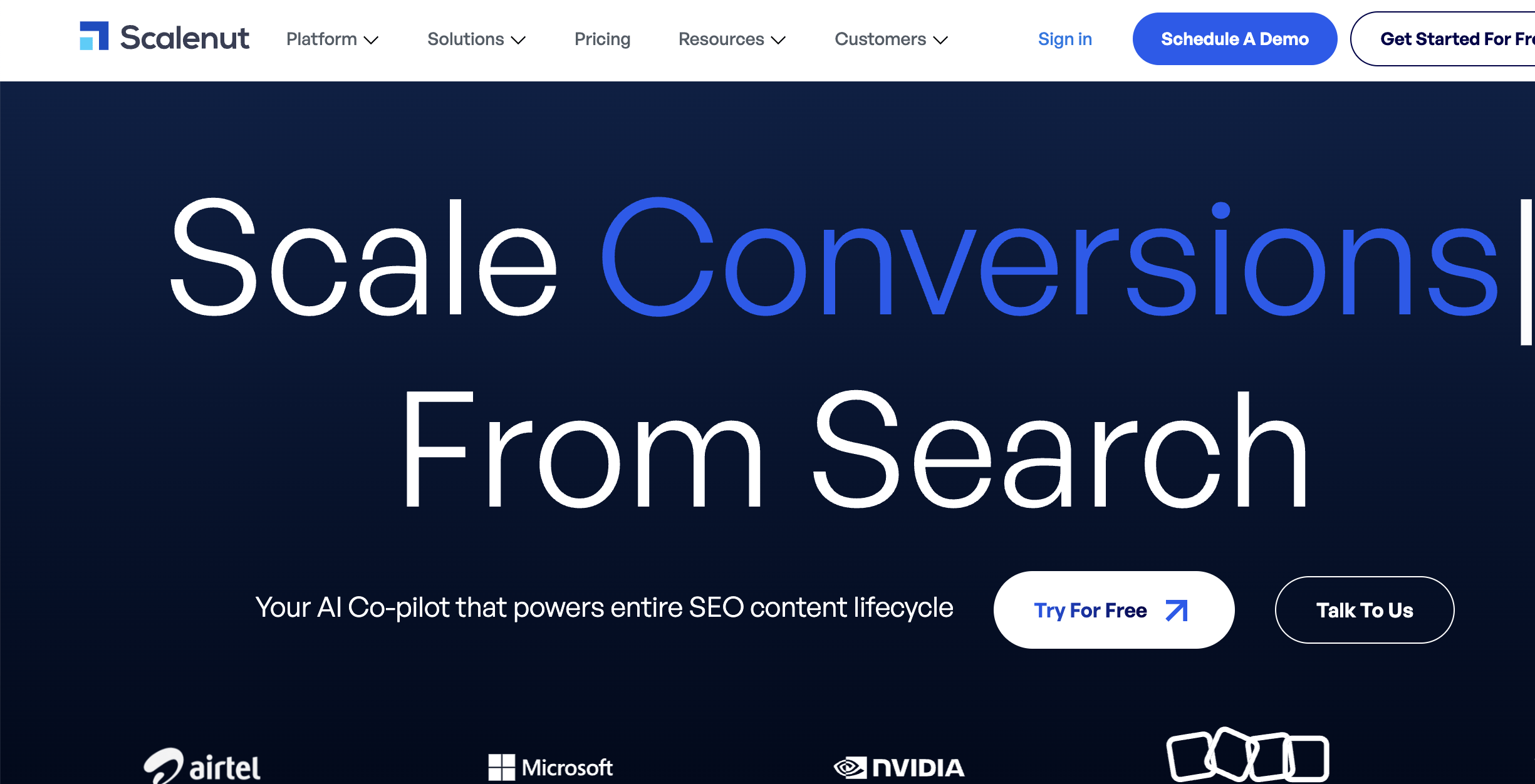Expand the Platform dropdown menu
1535x784 pixels.
pos(332,39)
